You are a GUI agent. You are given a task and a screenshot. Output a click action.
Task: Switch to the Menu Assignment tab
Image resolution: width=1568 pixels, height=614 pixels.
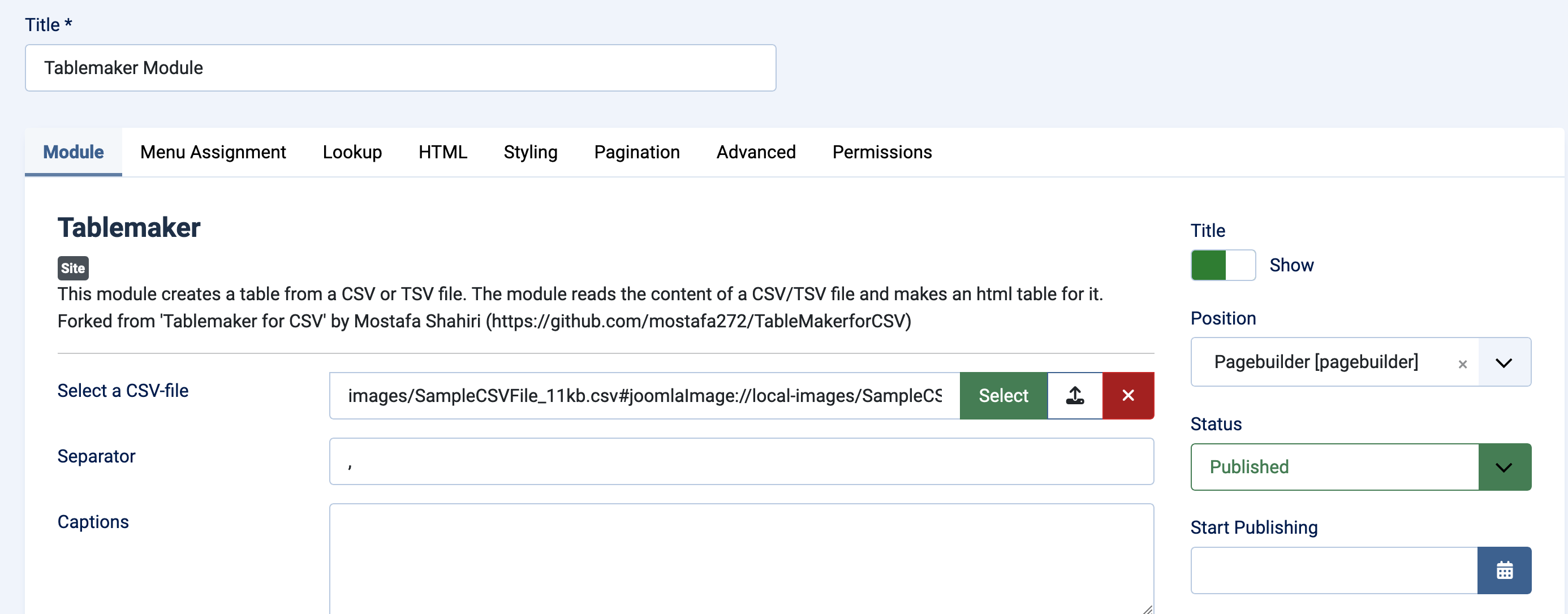pos(213,152)
